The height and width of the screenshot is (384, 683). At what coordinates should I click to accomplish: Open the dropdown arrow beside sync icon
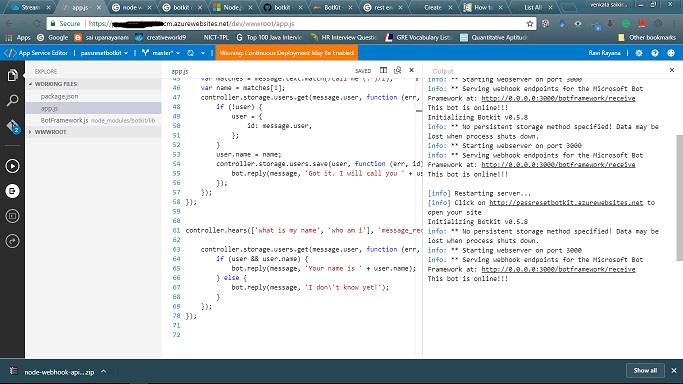click(x=203, y=53)
